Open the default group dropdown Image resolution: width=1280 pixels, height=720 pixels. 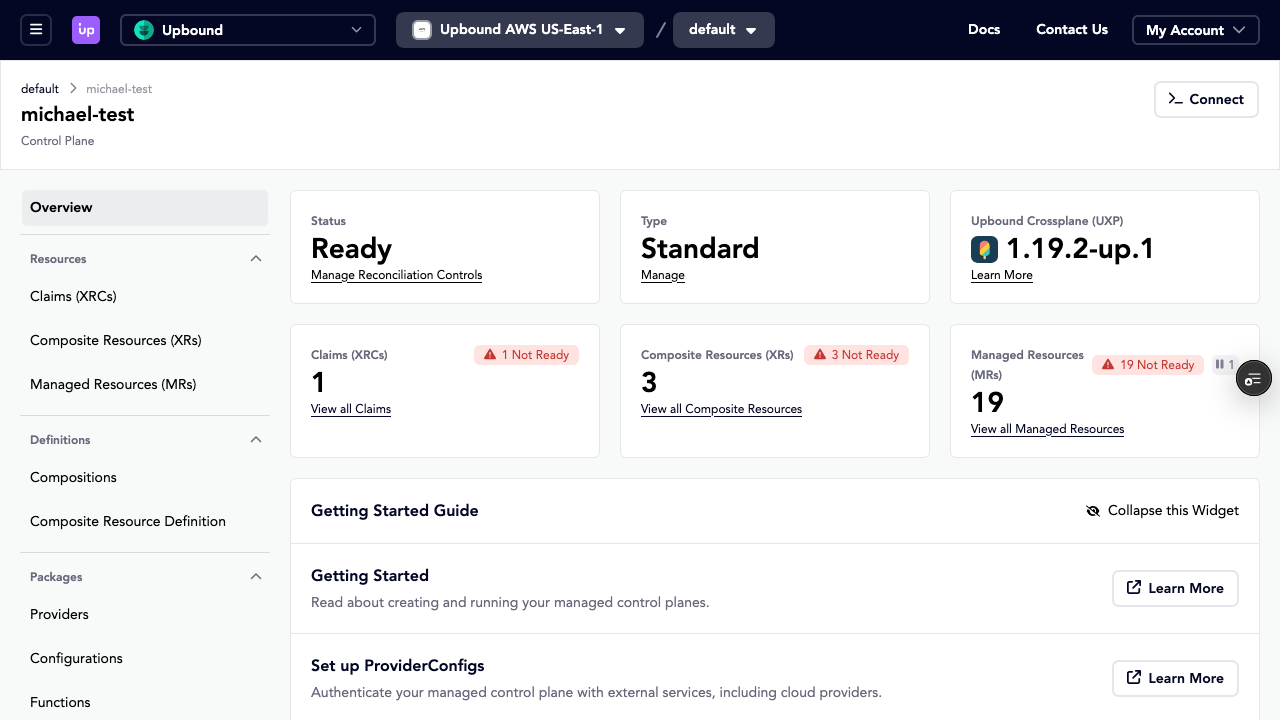723,30
